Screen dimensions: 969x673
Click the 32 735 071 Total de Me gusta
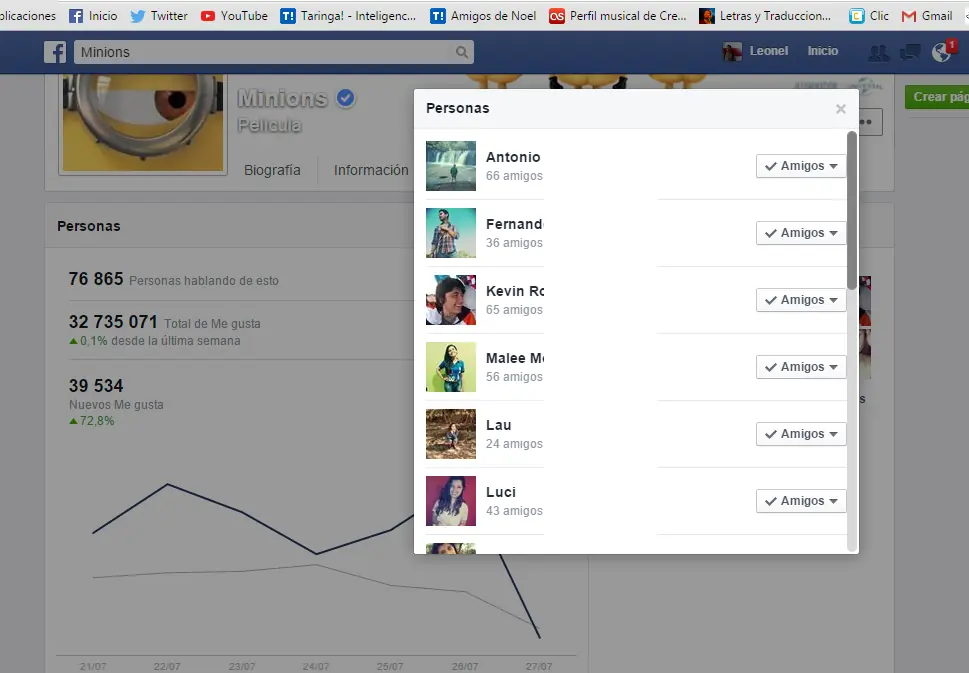164,322
